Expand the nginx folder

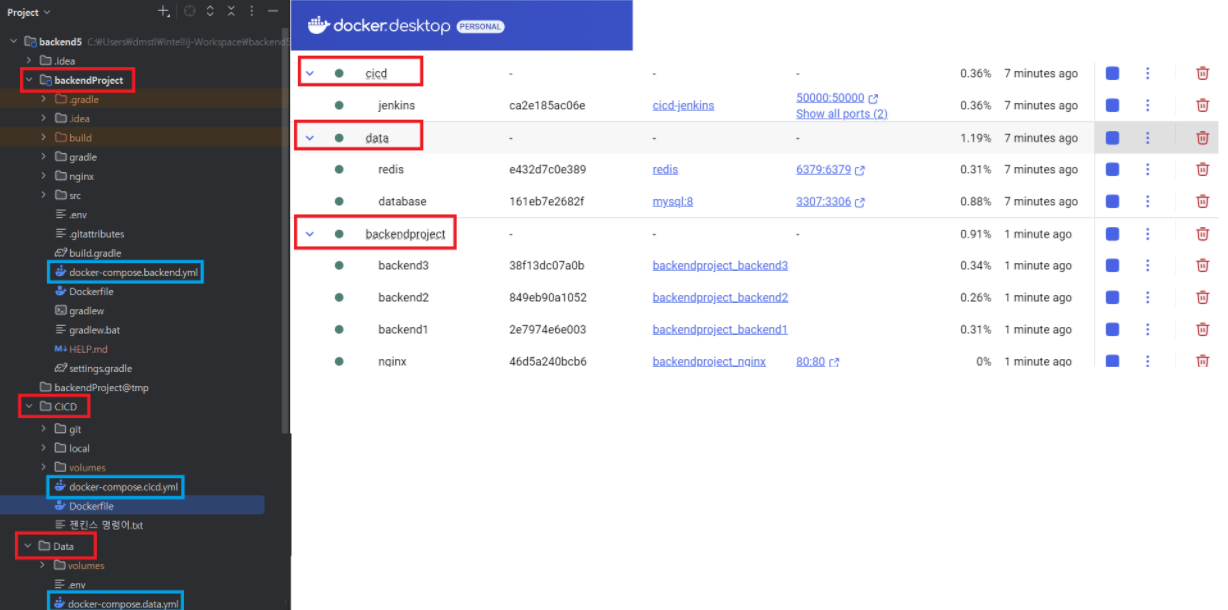pos(44,176)
